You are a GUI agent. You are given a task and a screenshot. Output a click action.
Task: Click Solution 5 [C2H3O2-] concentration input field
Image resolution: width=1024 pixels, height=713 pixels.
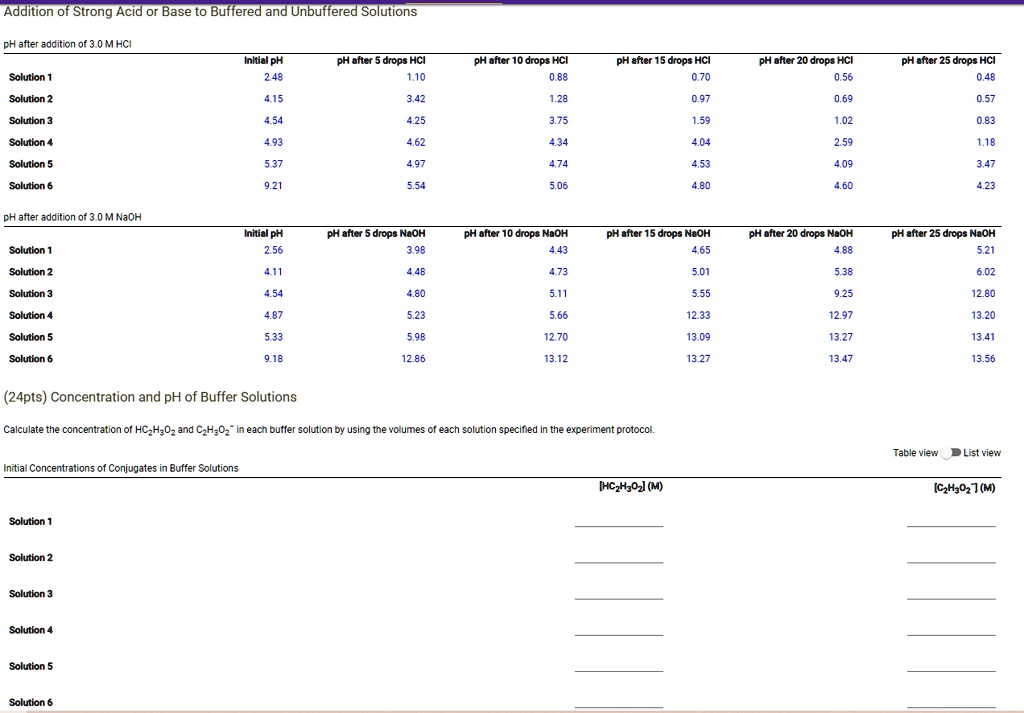tap(951, 665)
